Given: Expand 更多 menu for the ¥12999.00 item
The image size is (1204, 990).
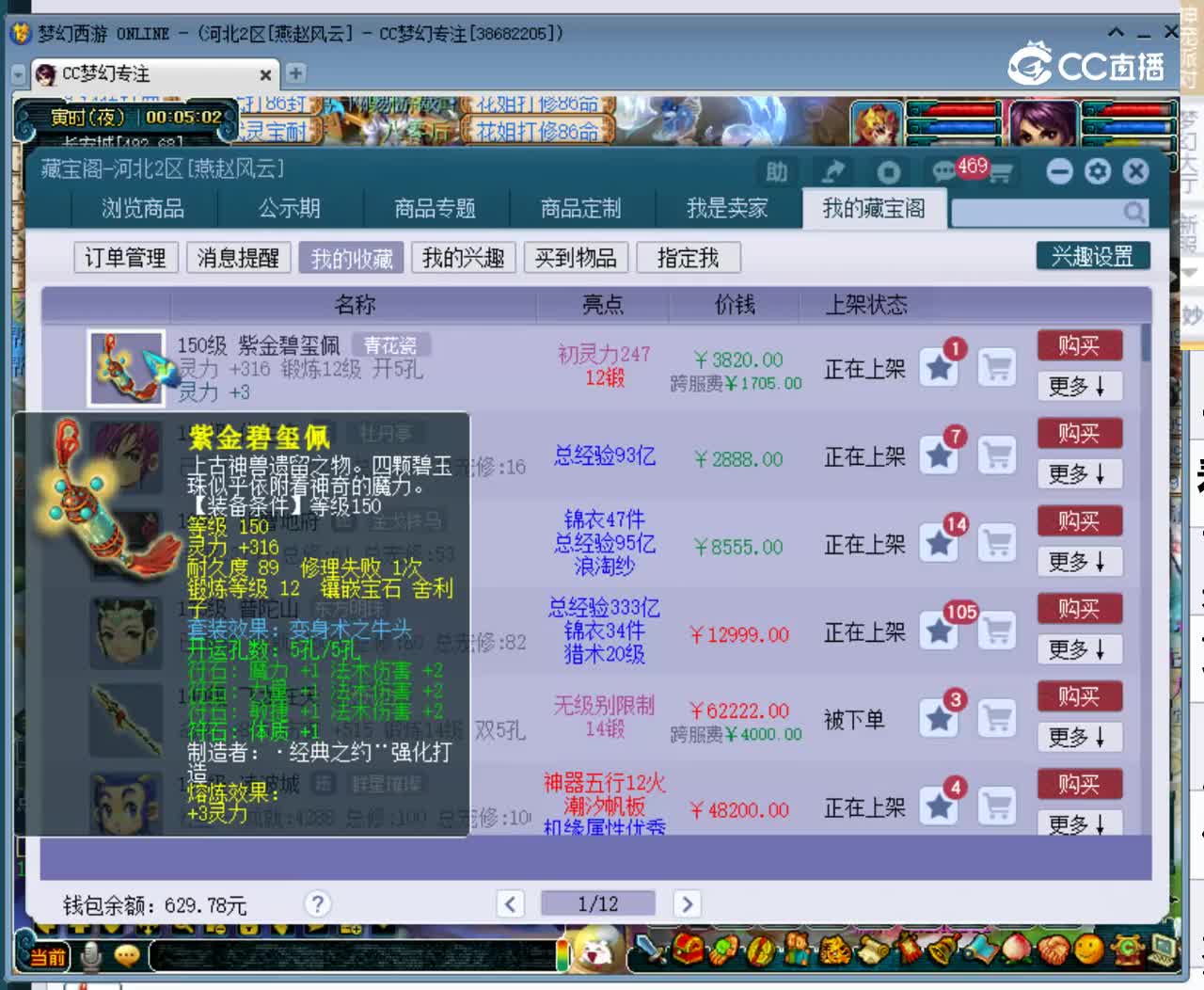Looking at the screenshot, I should point(1079,648).
